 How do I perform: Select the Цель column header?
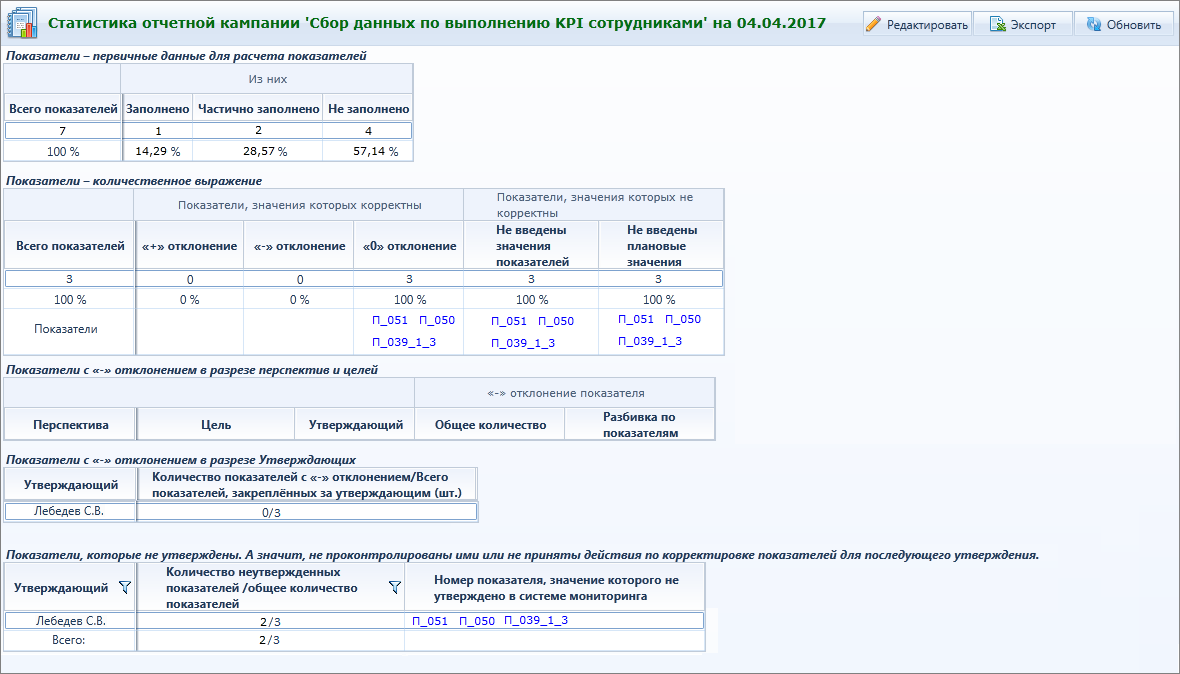[x=216, y=425]
